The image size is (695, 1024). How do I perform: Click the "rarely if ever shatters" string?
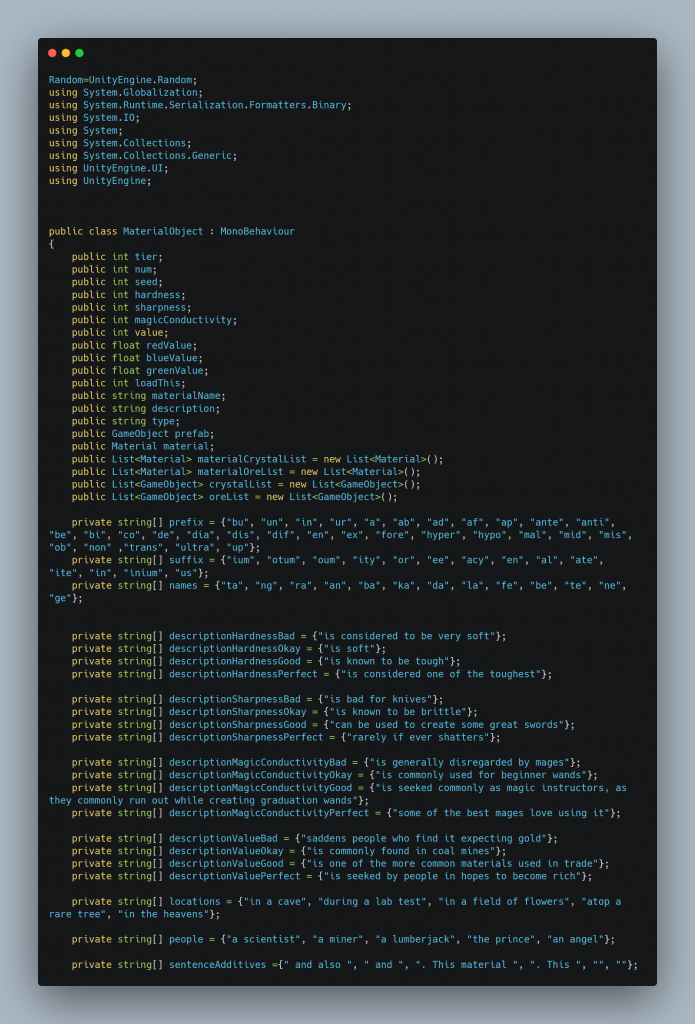click(x=420, y=737)
